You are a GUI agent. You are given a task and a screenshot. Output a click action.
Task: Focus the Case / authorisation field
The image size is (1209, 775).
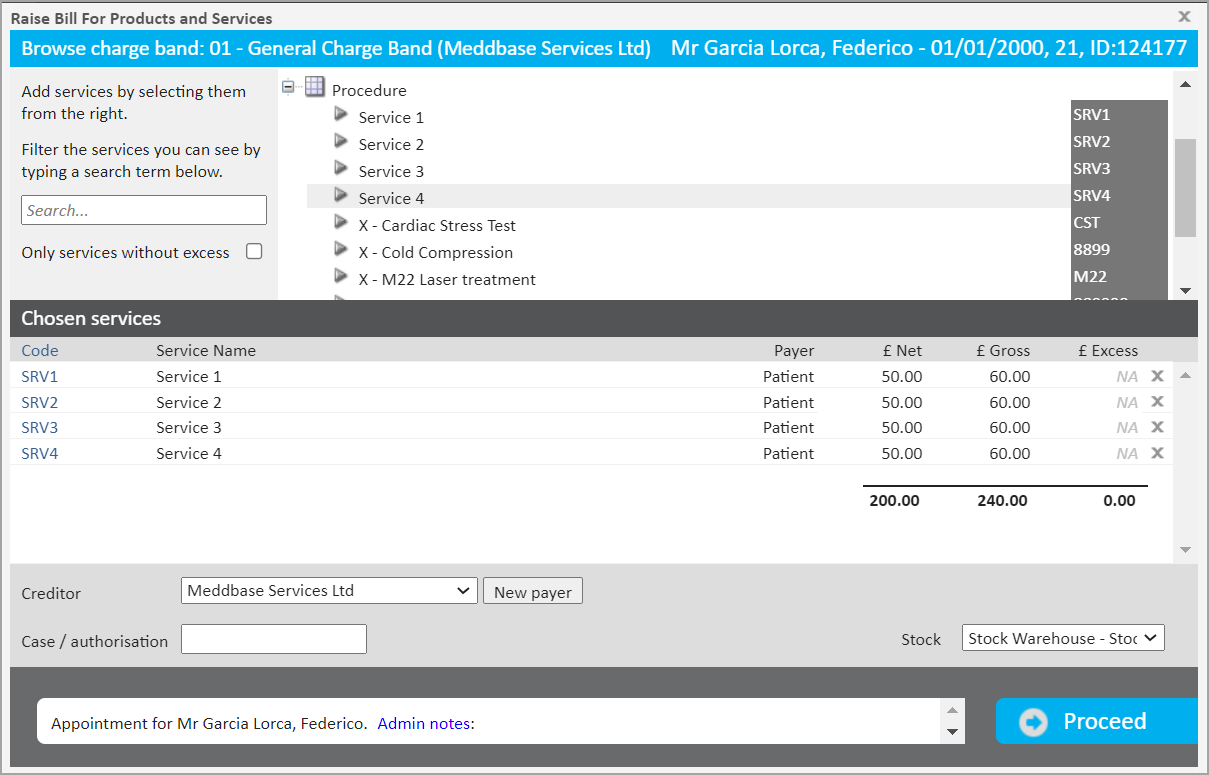tap(274, 639)
